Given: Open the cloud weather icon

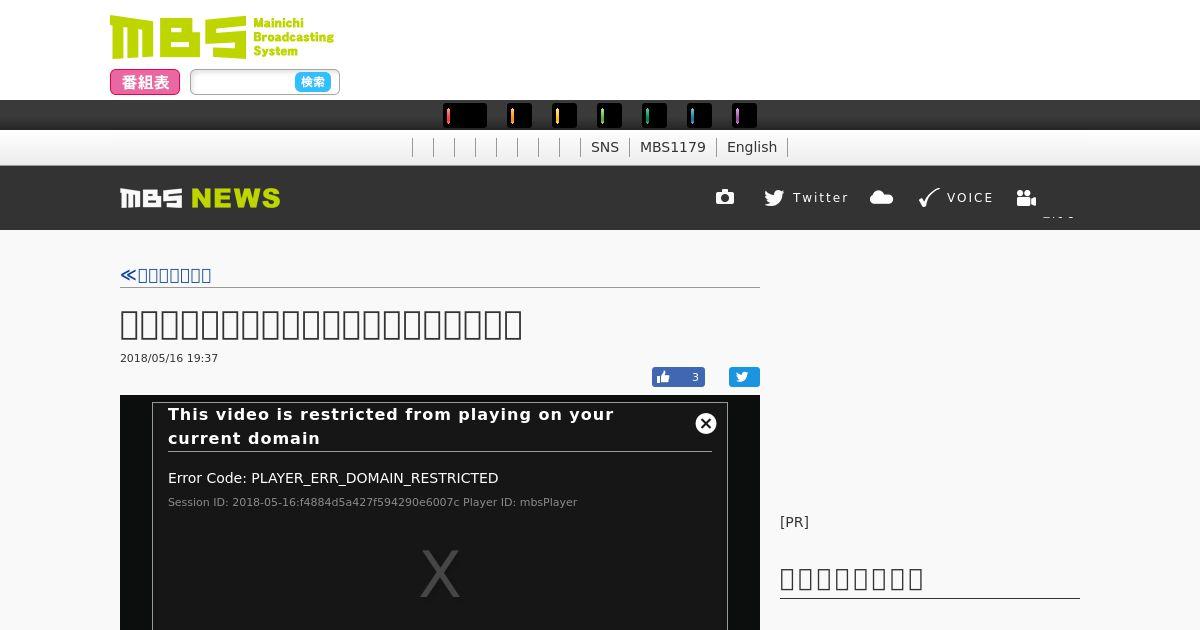Looking at the screenshot, I should click(881, 198).
